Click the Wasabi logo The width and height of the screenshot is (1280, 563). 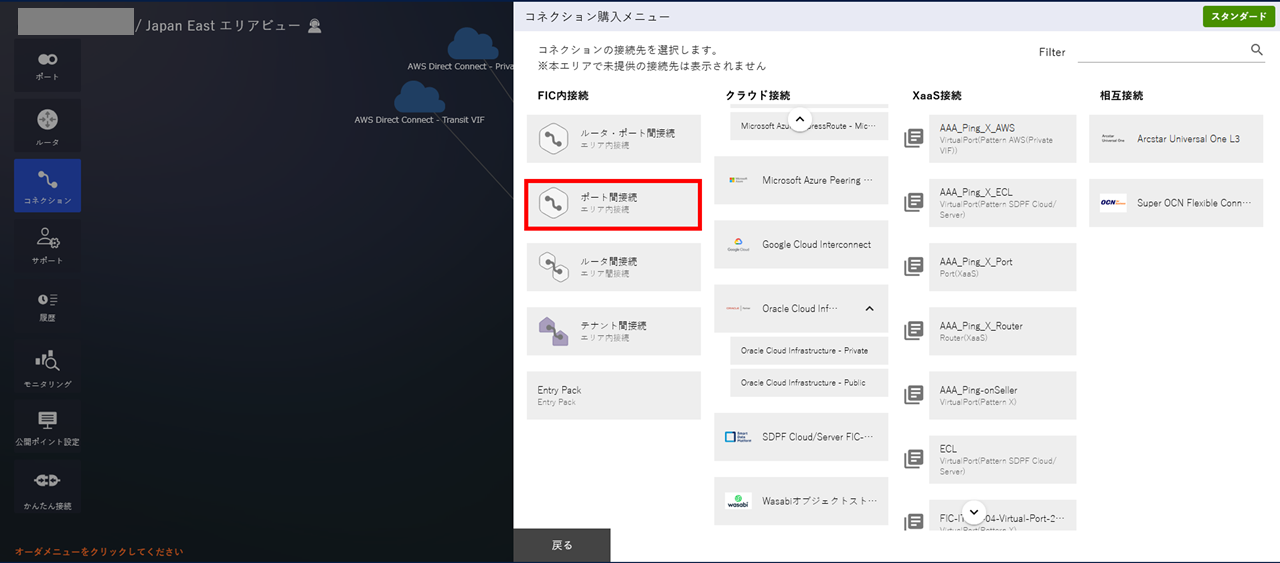[x=738, y=501]
